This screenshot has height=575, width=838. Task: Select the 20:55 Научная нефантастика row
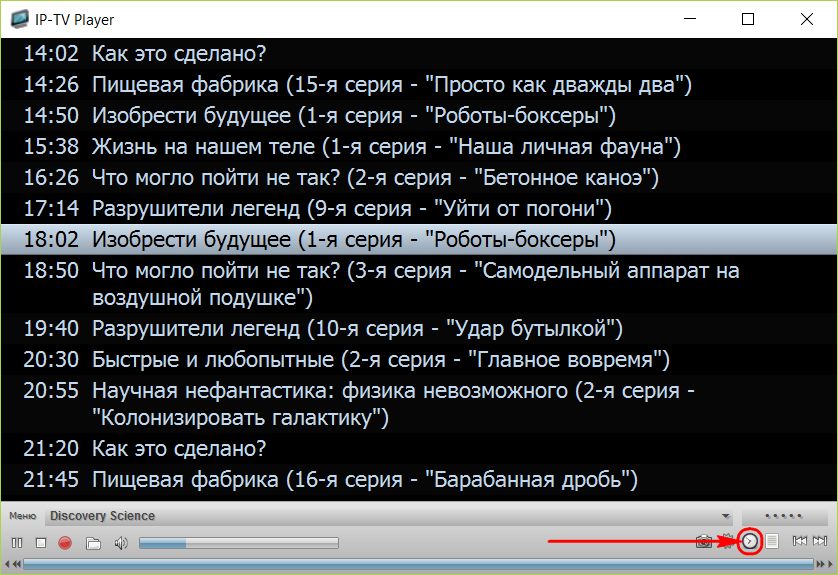419,404
